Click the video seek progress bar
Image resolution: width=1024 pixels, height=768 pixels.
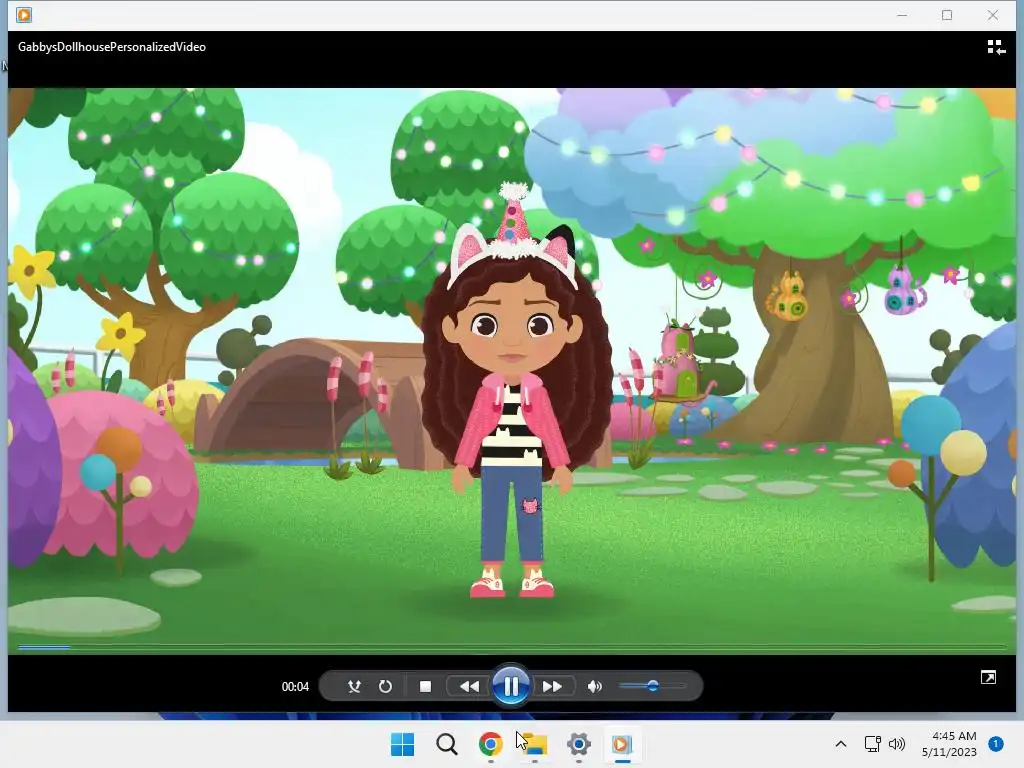[x=512, y=648]
